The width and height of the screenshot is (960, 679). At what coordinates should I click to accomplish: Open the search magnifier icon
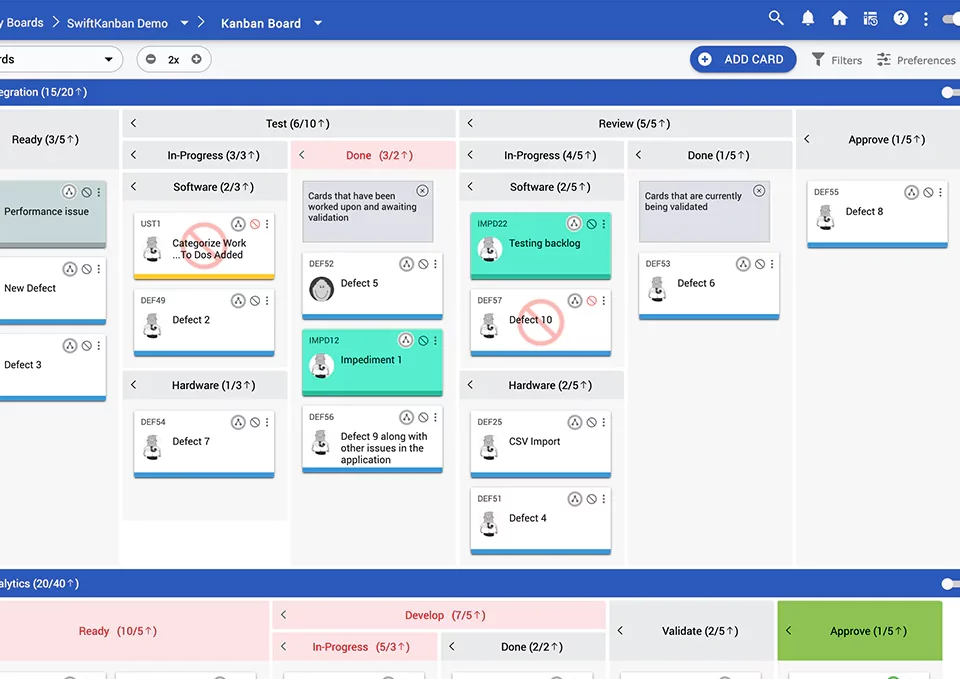point(776,18)
